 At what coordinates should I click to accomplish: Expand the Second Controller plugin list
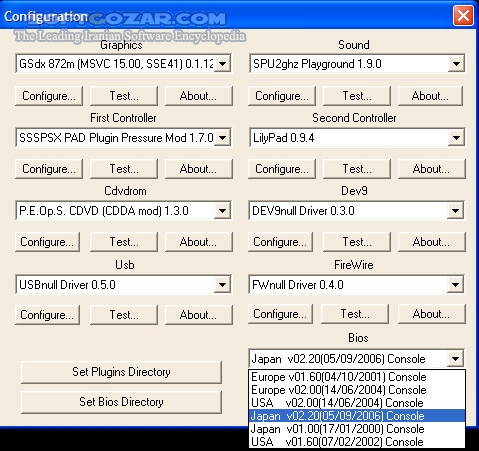pyautogui.click(x=456, y=137)
